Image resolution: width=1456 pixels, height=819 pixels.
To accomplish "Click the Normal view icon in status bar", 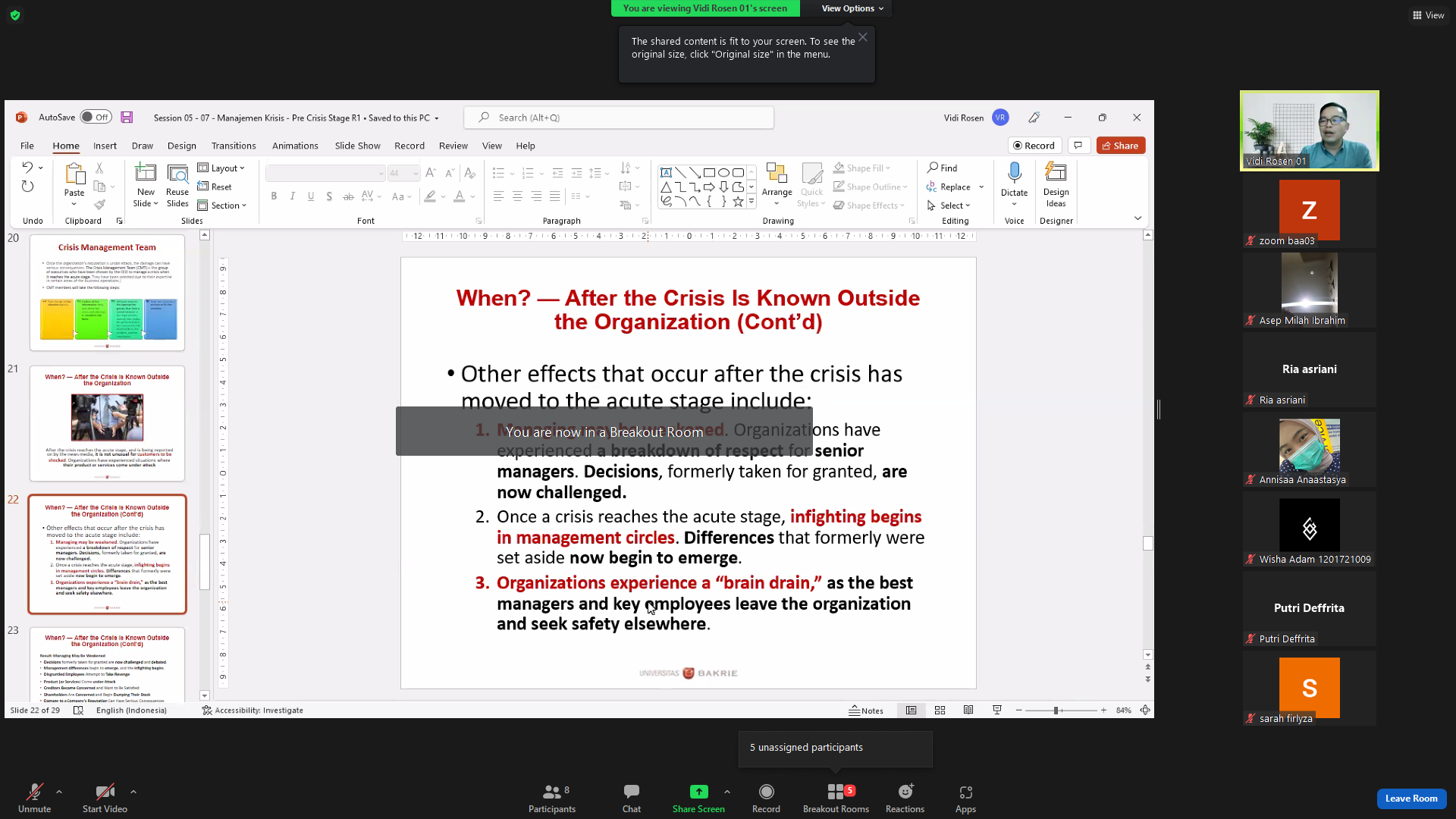I will tap(911, 711).
